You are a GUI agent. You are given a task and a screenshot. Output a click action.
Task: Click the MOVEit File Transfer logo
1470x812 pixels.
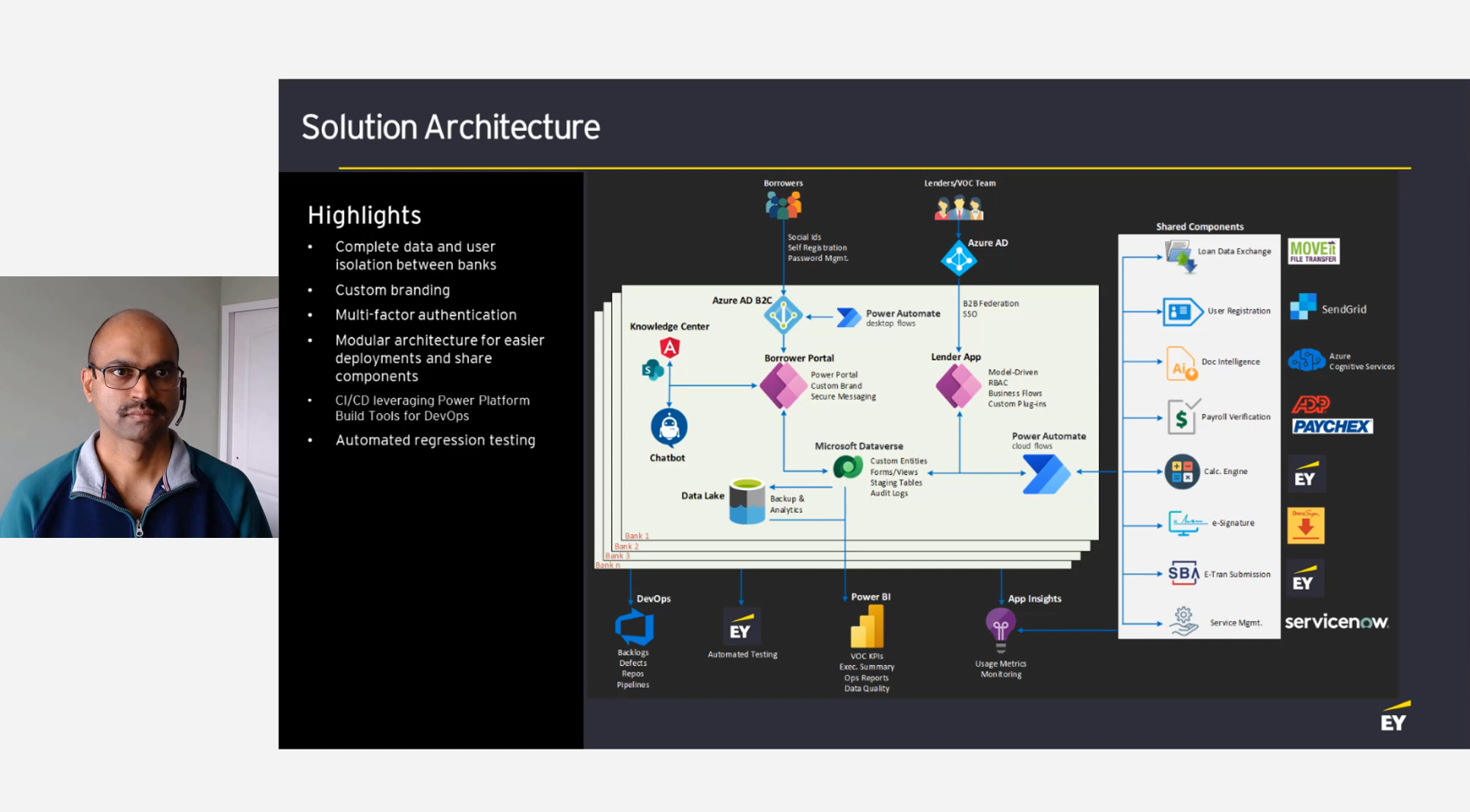[x=1313, y=251]
